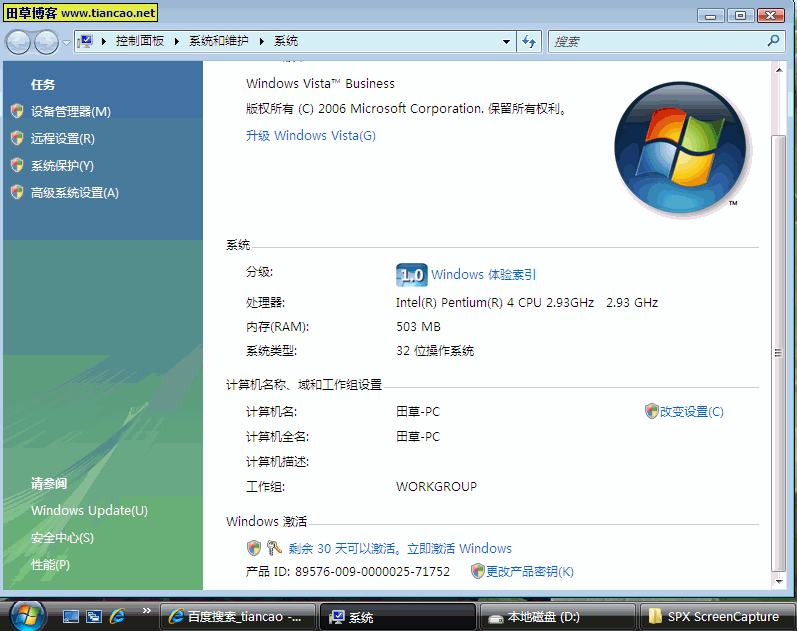Click scrollbar down arrow
This screenshot has width=797, height=631.
779,581
